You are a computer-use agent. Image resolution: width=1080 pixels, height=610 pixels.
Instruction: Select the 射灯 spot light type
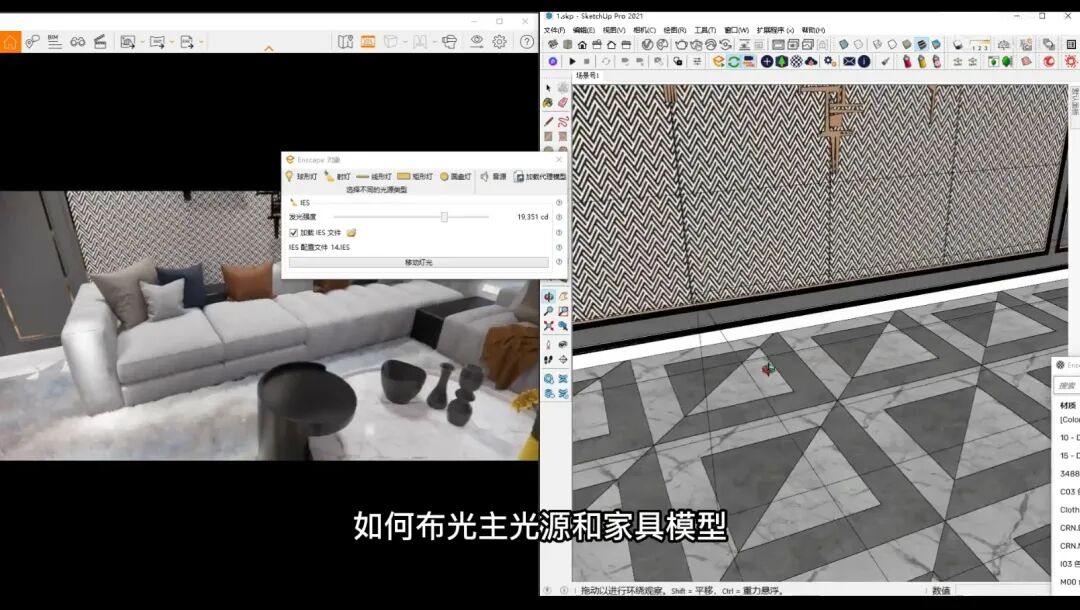point(338,177)
